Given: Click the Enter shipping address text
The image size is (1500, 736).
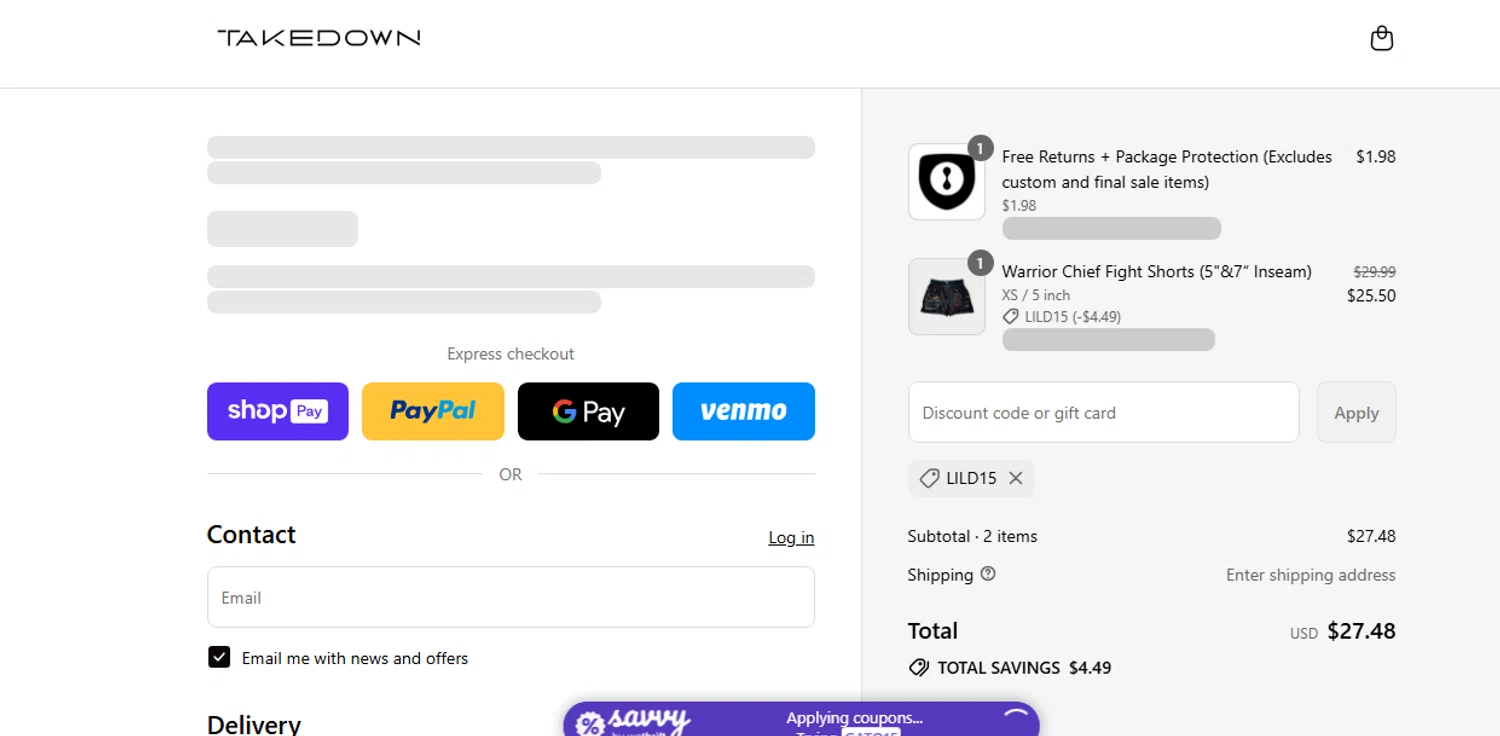Looking at the screenshot, I should click(x=1311, y=575).
